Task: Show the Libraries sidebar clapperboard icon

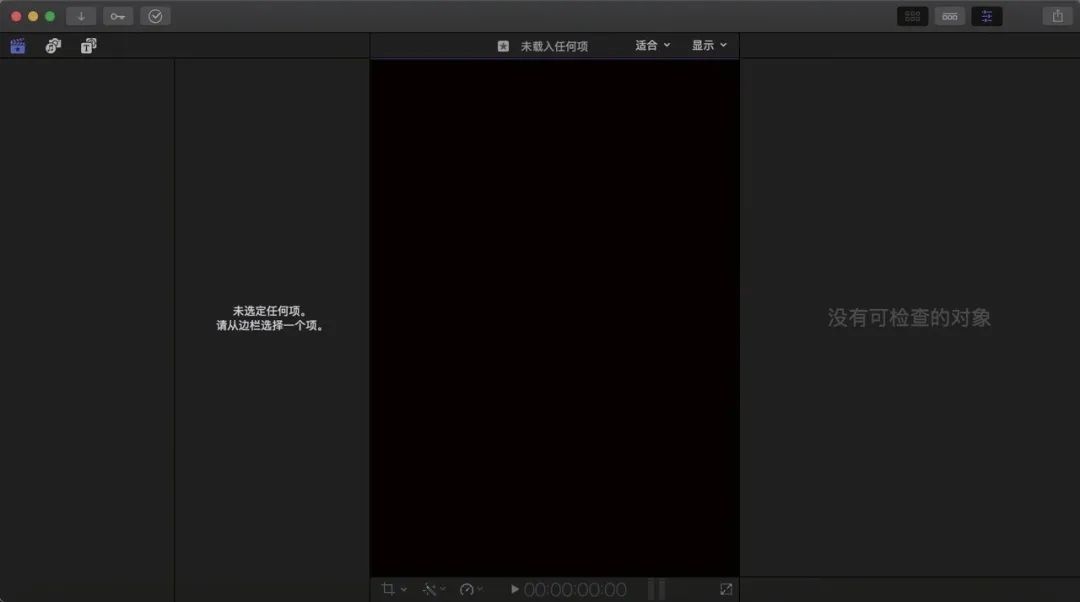Action: [18, 46]
